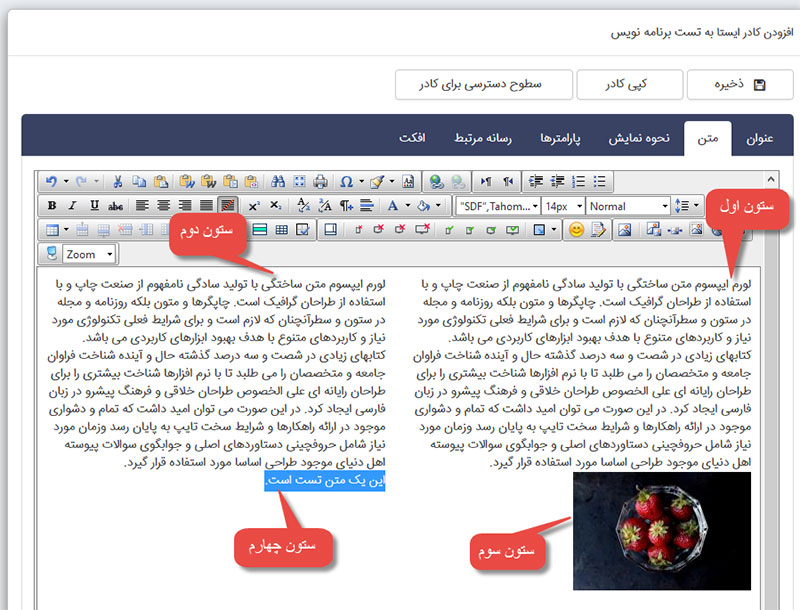Expand the Zoom dropdown
Screen dimensions: 800x610
89,254
